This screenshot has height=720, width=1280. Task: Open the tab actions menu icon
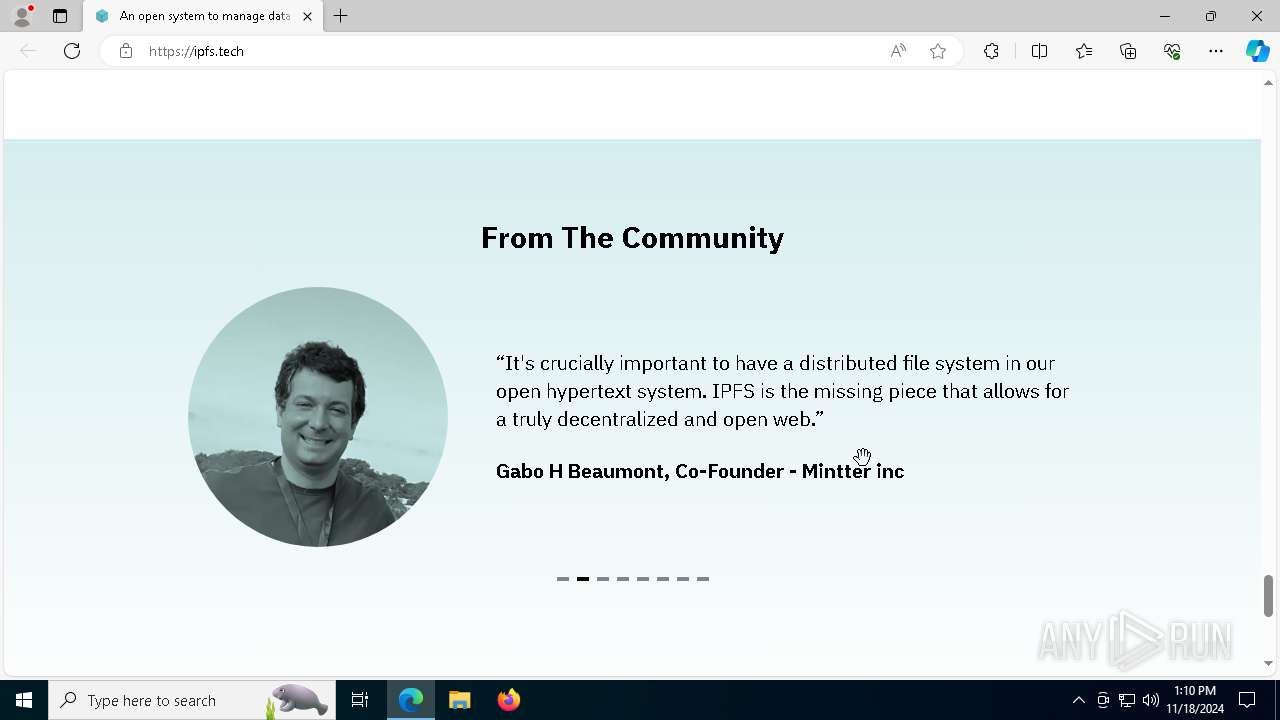pyautogui.click(x=60, y=16)
